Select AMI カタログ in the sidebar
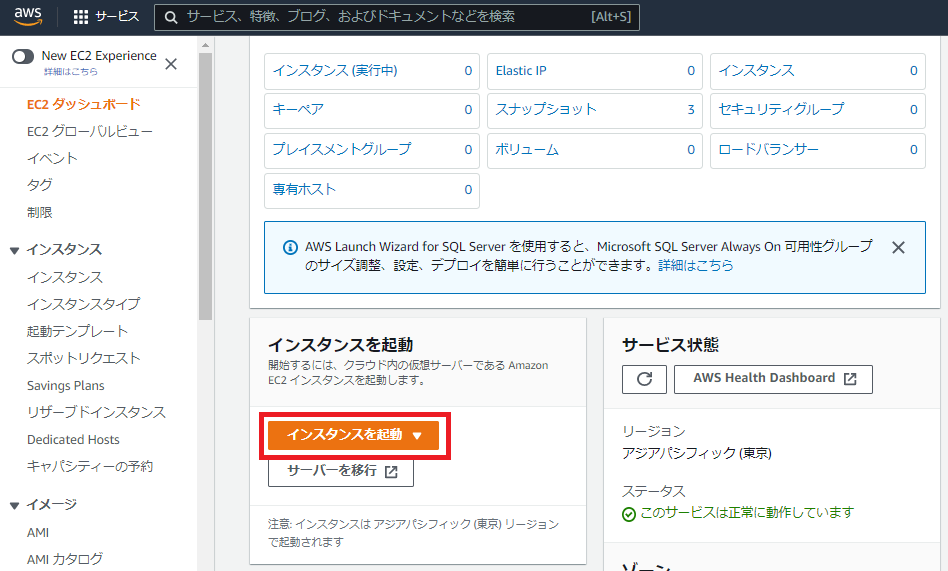Image resolution: width=948 pixels, height=571 pixels. point(65,559)
